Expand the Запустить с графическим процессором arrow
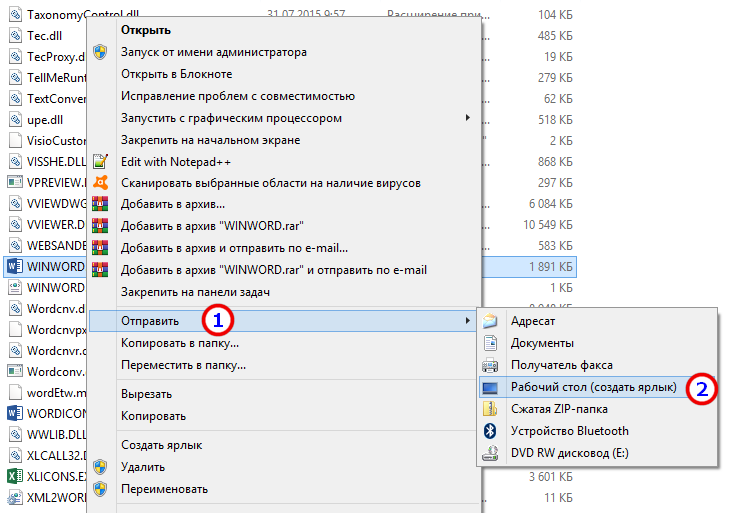Image resolution: width=732 pixels, height=513 pixels. click(467, 118)
